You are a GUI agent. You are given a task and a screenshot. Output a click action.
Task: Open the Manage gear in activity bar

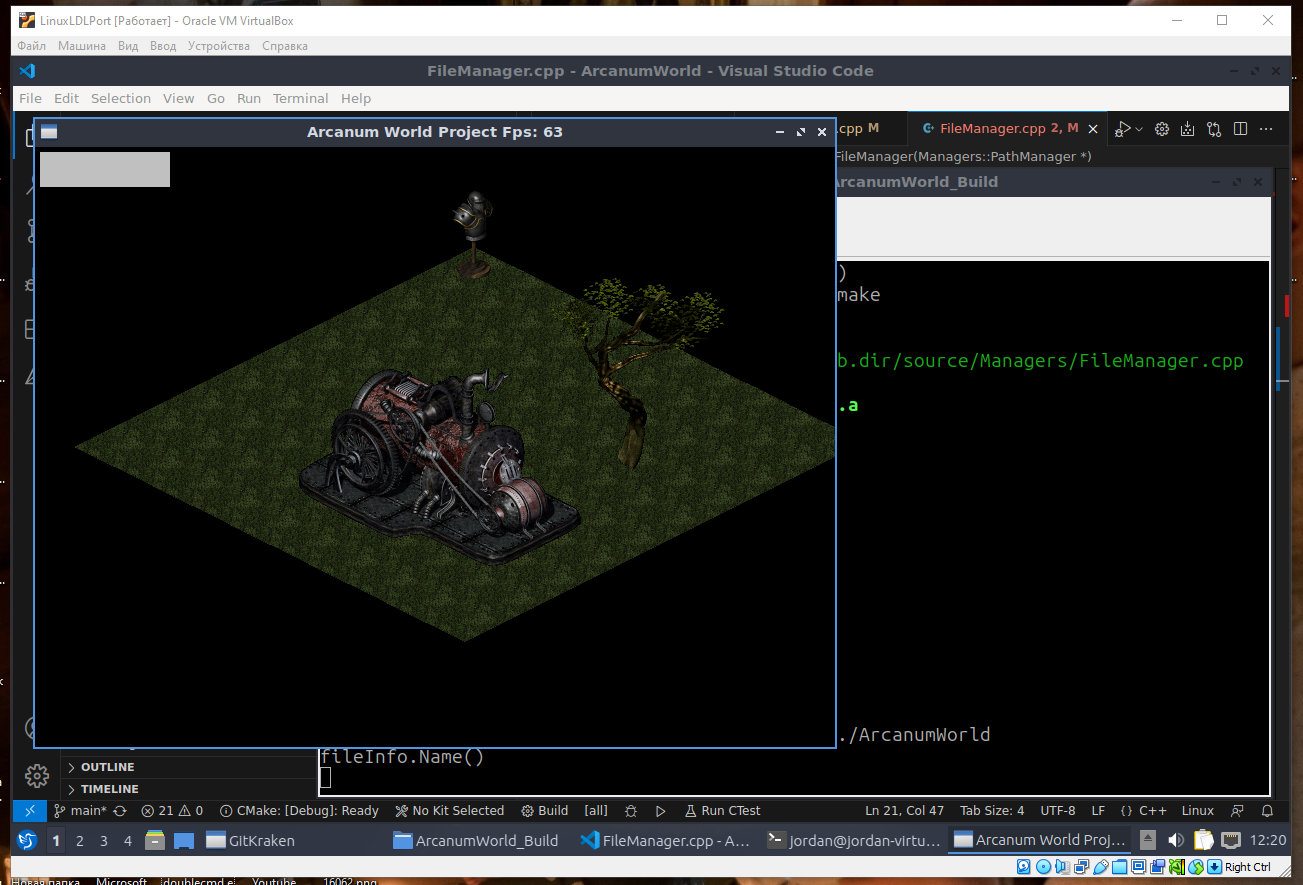point(36,776)
